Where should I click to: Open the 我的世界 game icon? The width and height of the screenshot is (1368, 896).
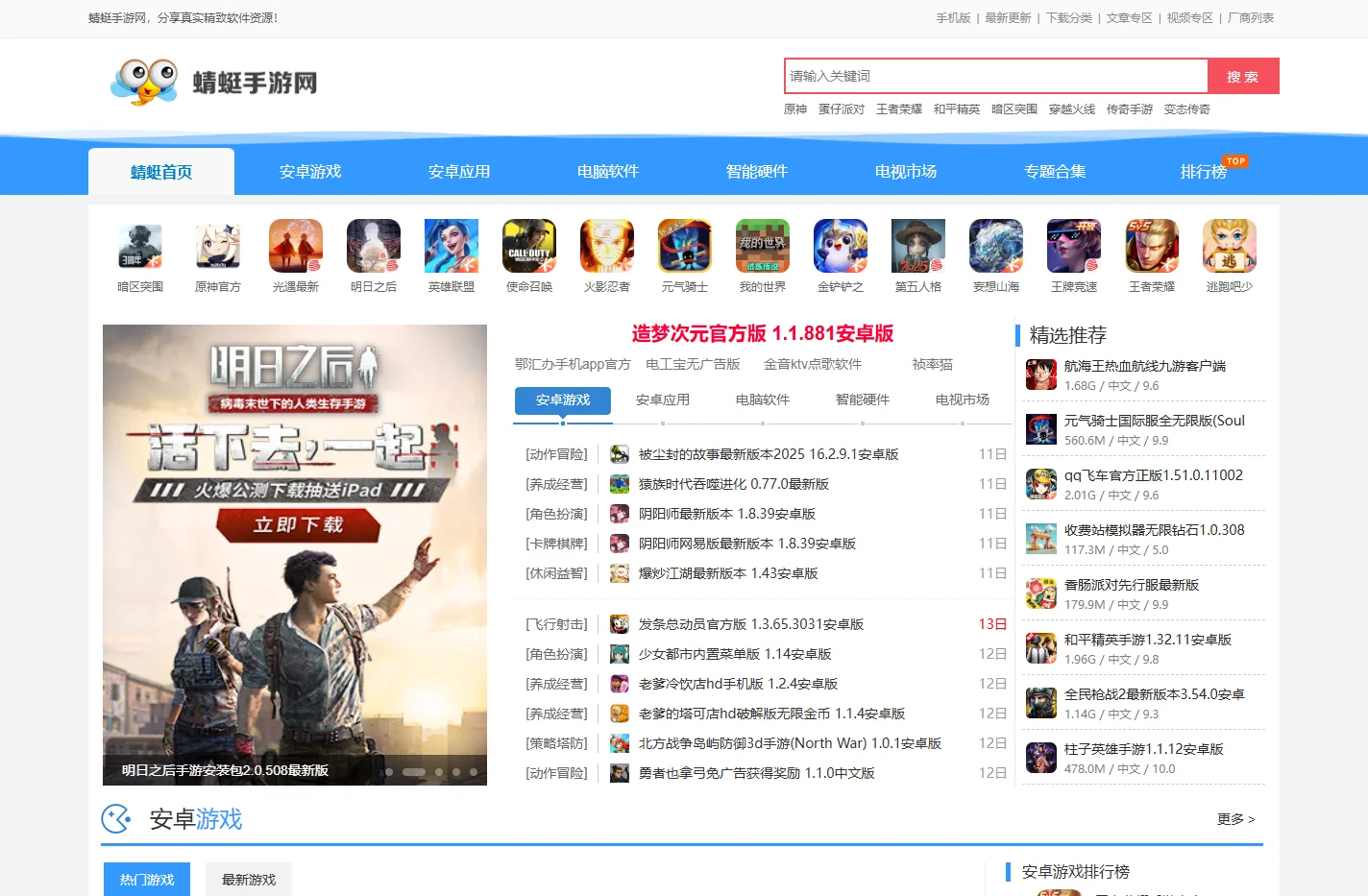[x=763, y=246]
